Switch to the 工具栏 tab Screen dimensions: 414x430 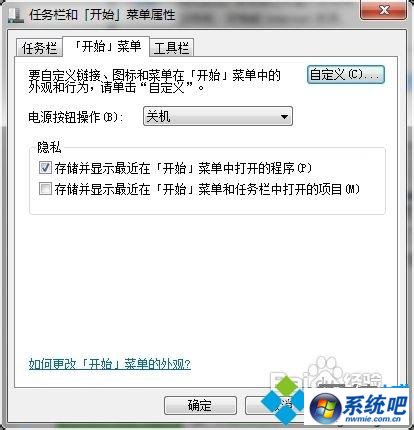[171, 48]
